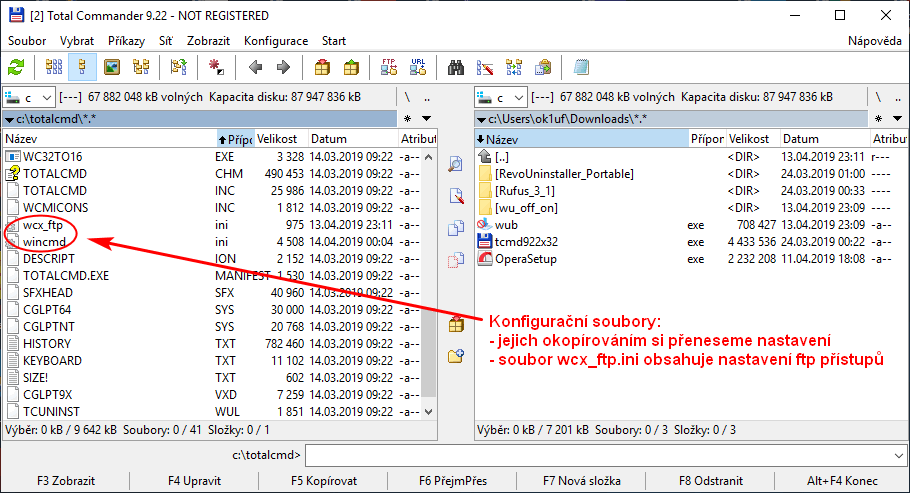Screen dimensions: 910x493
Task: Open Notepad icon at the toolbar end
Action: pyautogui.click(x=581, y=67)
